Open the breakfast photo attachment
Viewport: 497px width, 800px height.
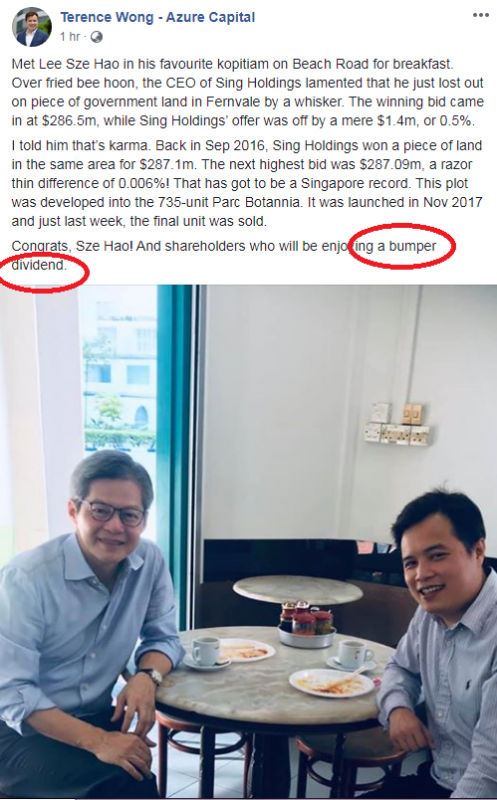[x=248, y=541]
